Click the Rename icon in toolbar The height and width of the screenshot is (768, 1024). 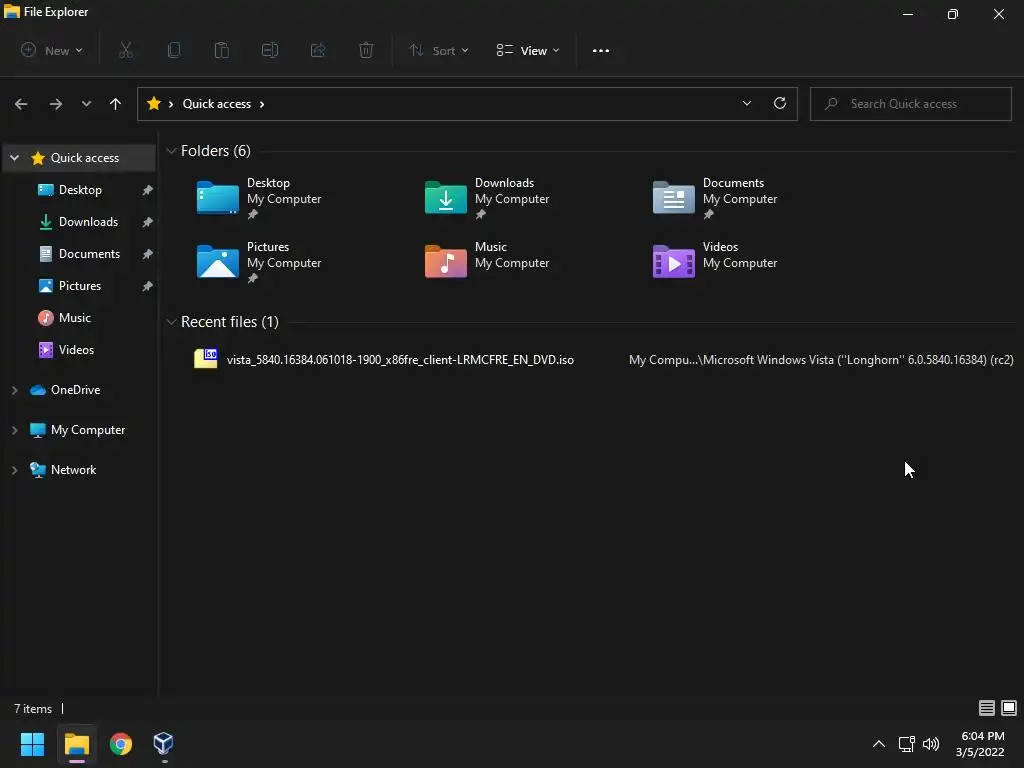pos(270,50)
